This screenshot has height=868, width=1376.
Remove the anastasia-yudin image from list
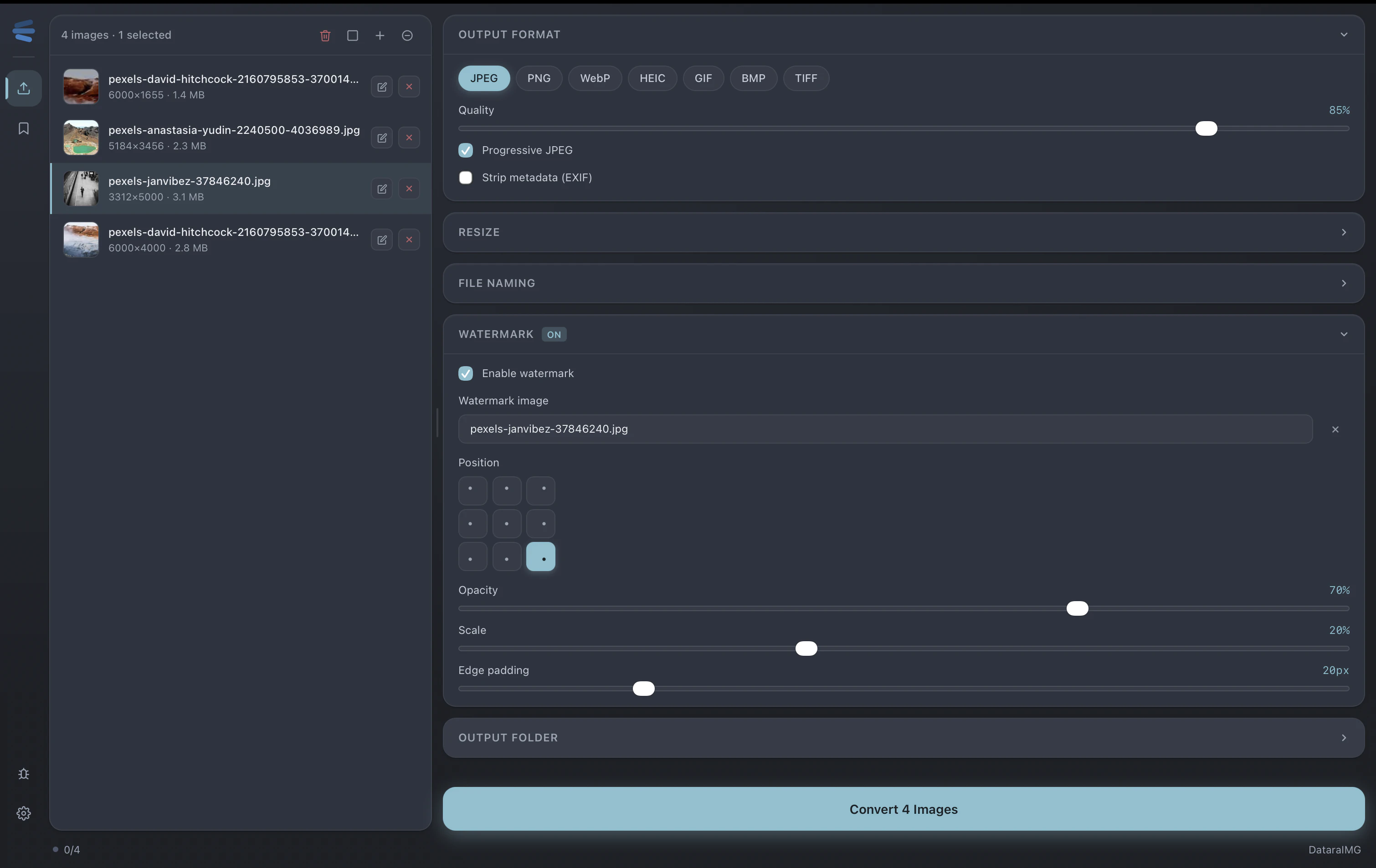click(409, 138)
